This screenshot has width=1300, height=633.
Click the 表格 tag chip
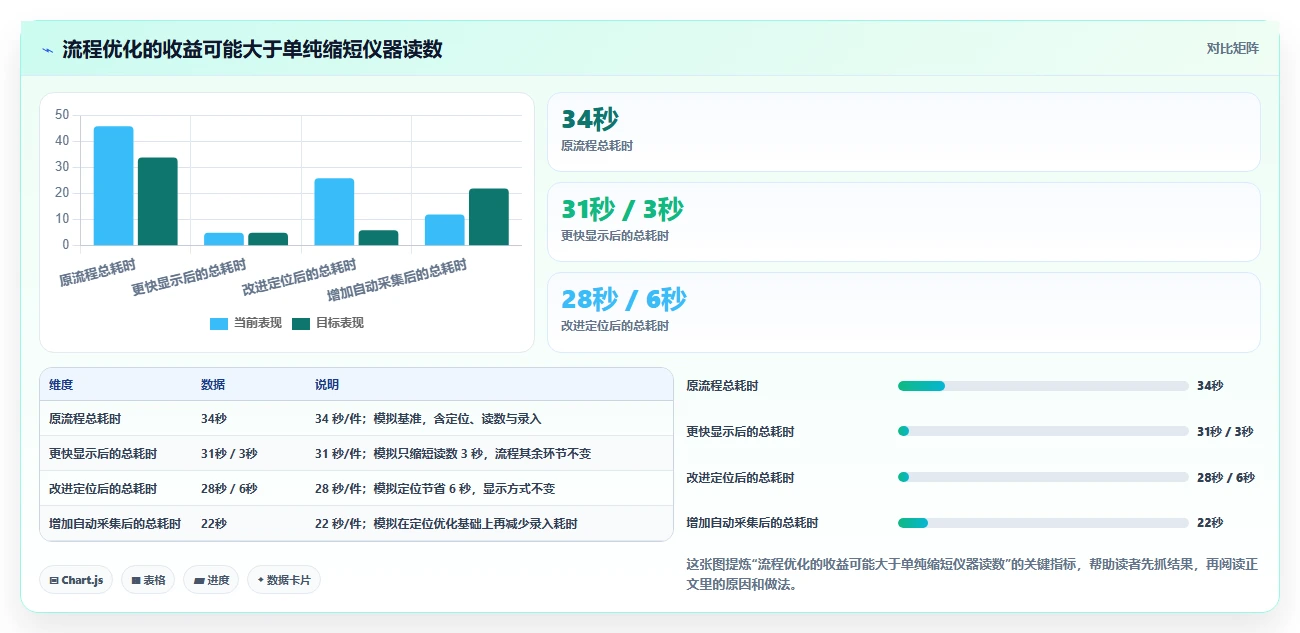click(x=148, y=580)
